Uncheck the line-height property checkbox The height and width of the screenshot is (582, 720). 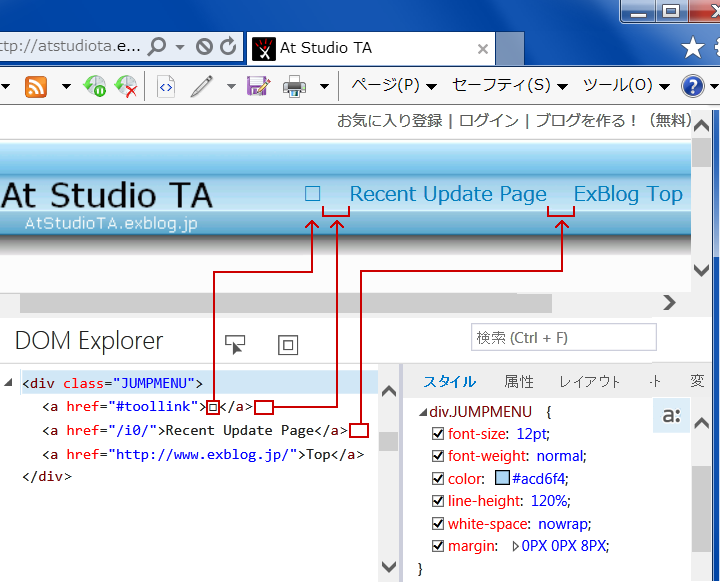(438, 501)
